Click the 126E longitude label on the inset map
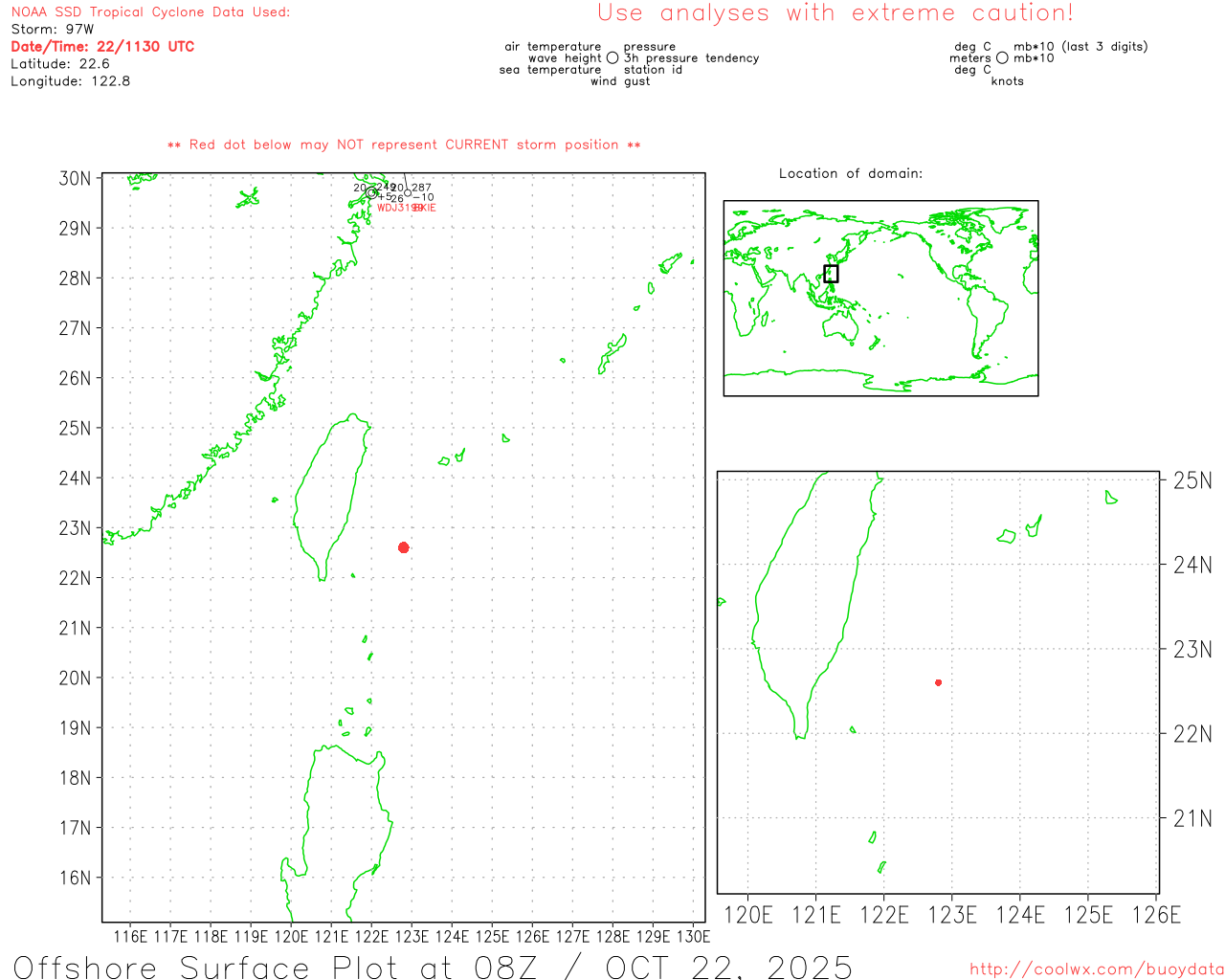 click(1156, 915)
